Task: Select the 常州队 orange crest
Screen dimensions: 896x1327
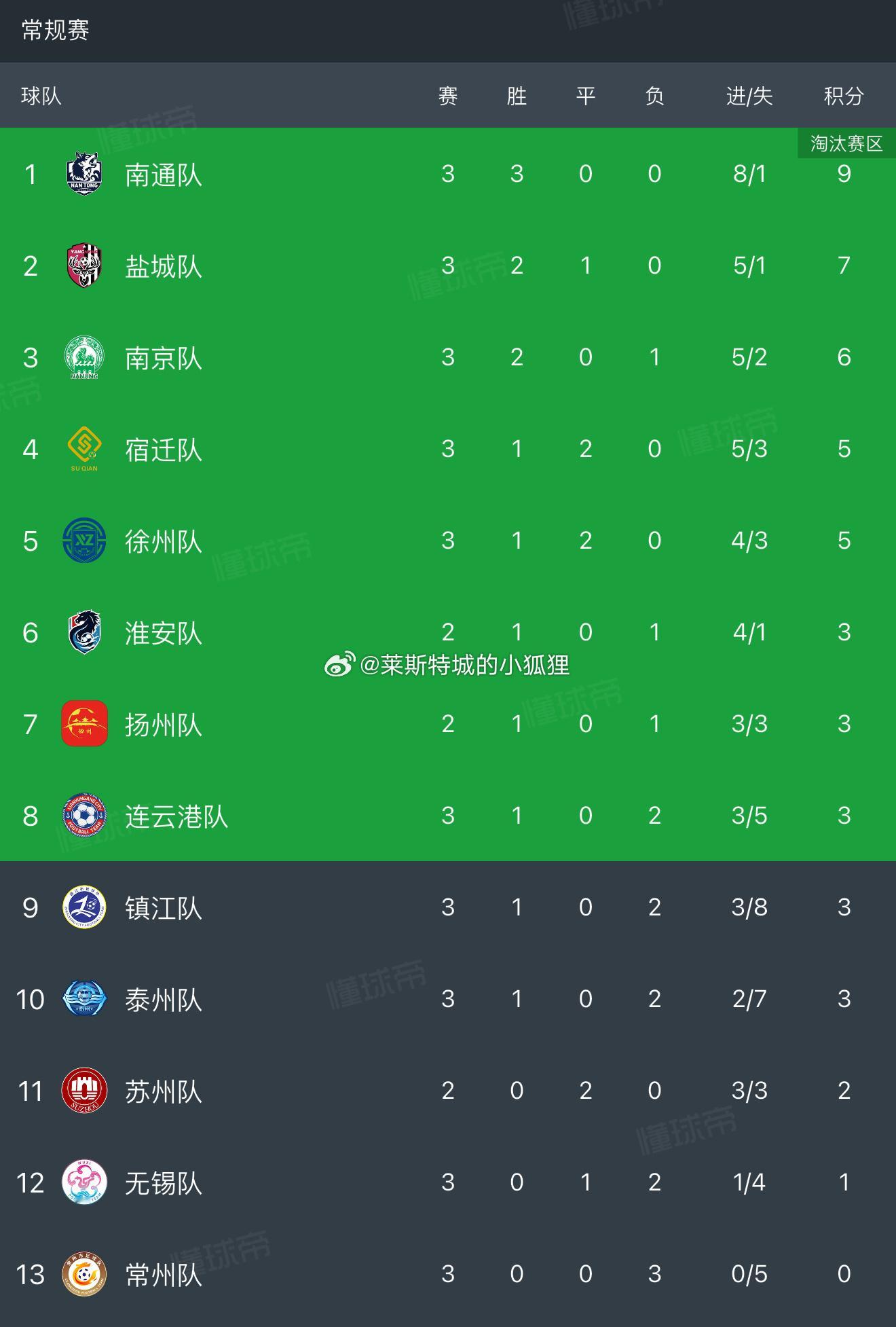Action: (x=84, y=1274)
